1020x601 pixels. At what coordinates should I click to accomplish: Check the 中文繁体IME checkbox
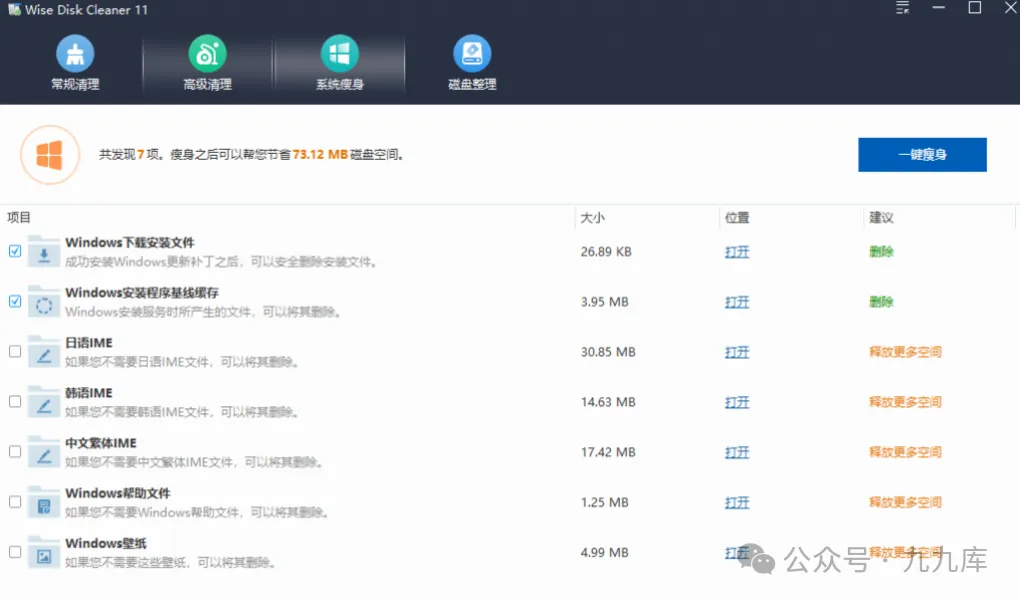click(x=15, y=451)
